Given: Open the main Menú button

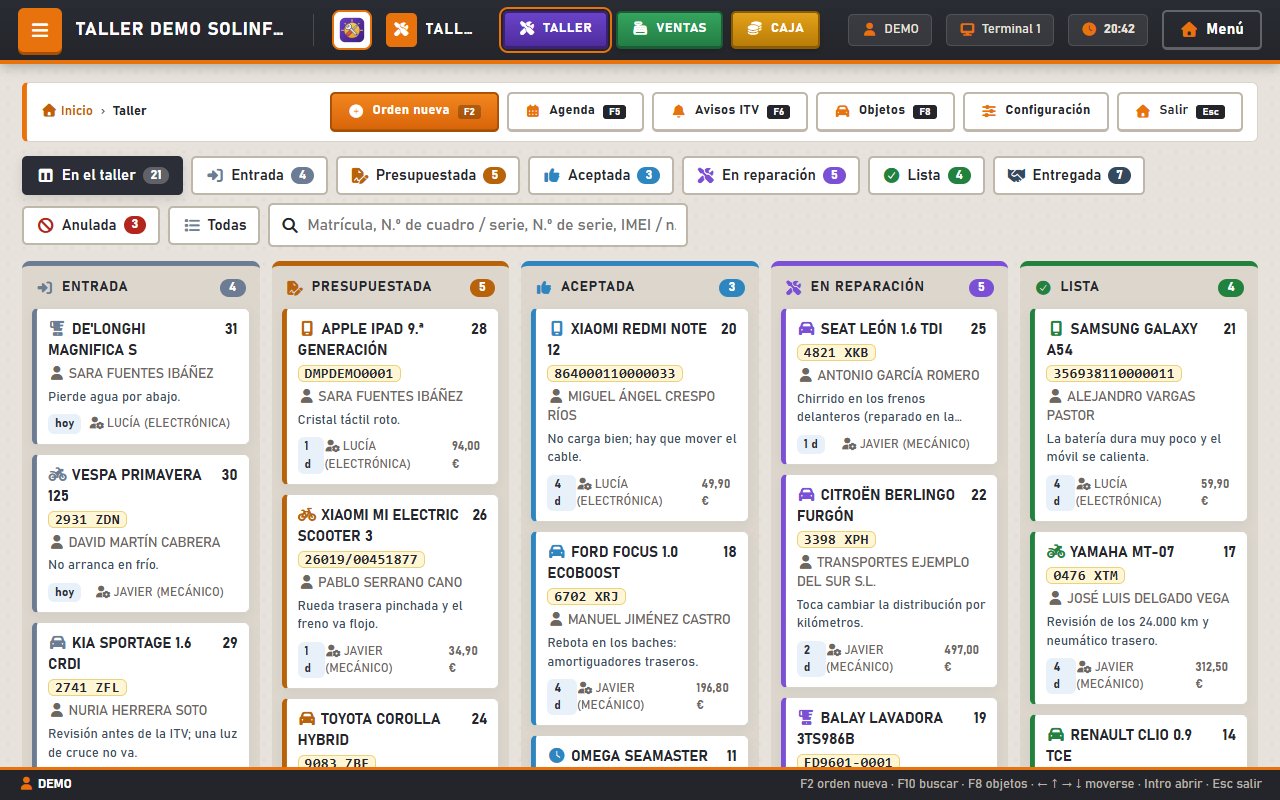Looking at the screenshot, I should tap(1212, 30).
